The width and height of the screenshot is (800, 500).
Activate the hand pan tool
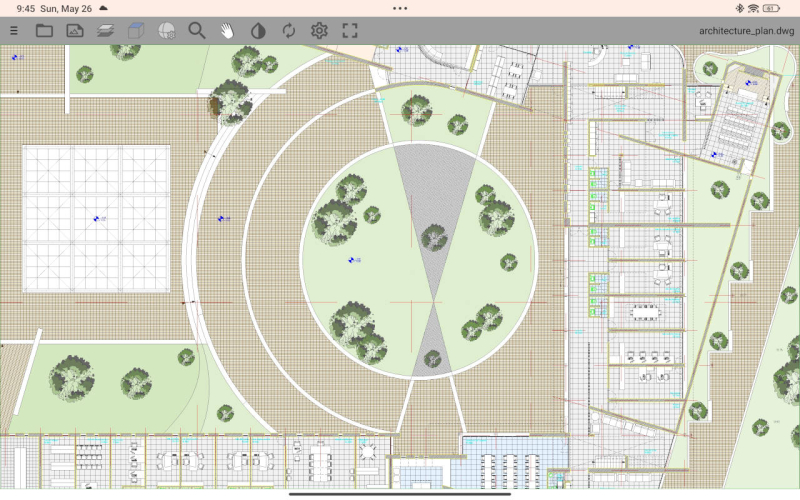coord(228,31)
